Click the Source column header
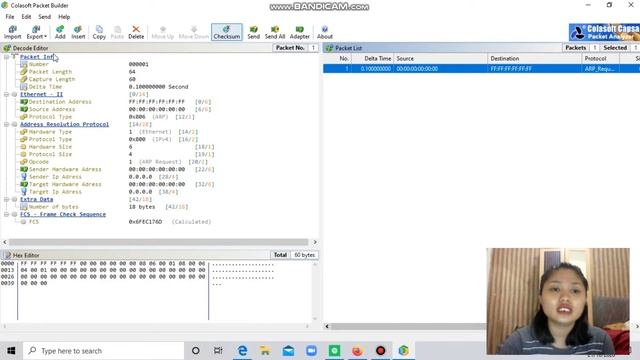This screenshot has width=640, height=360. 441,58
